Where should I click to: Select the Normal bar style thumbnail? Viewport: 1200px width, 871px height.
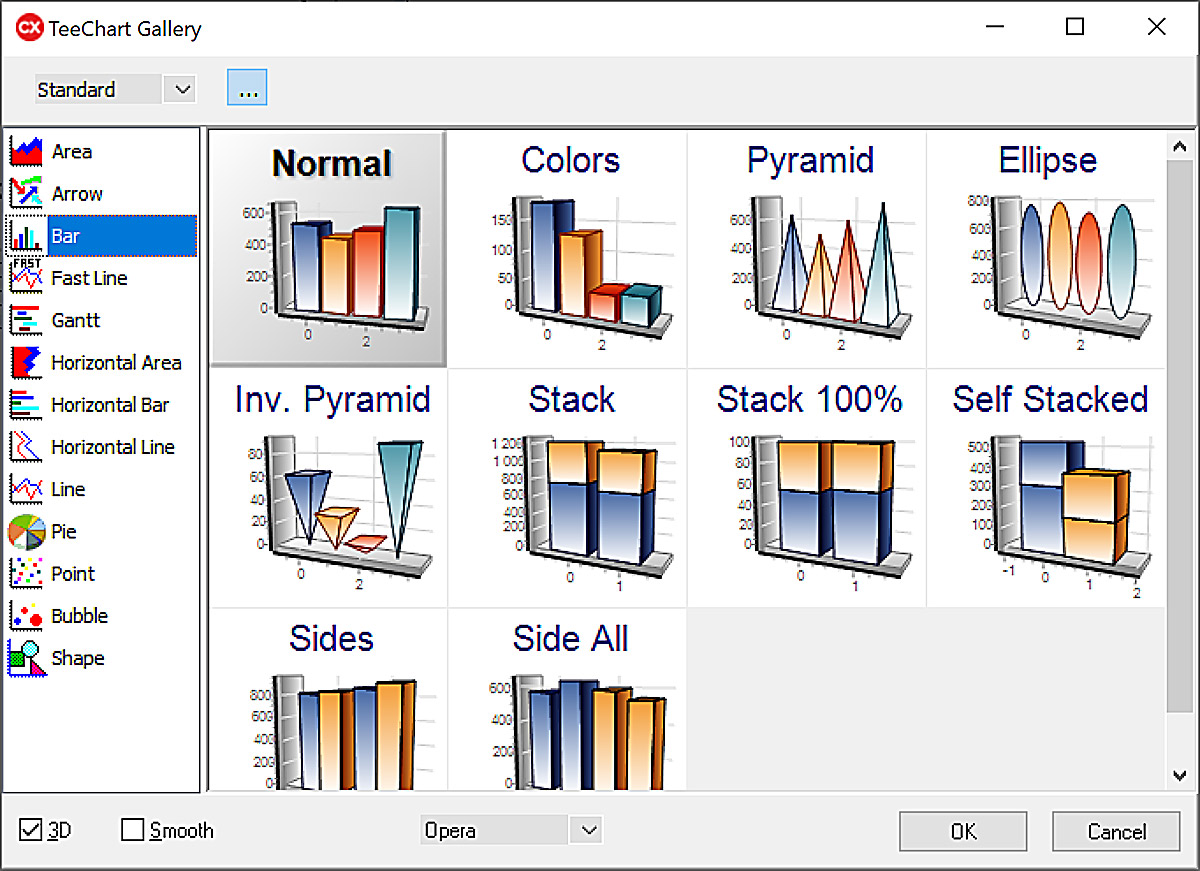pyautogui.click(x=329, y=249)
